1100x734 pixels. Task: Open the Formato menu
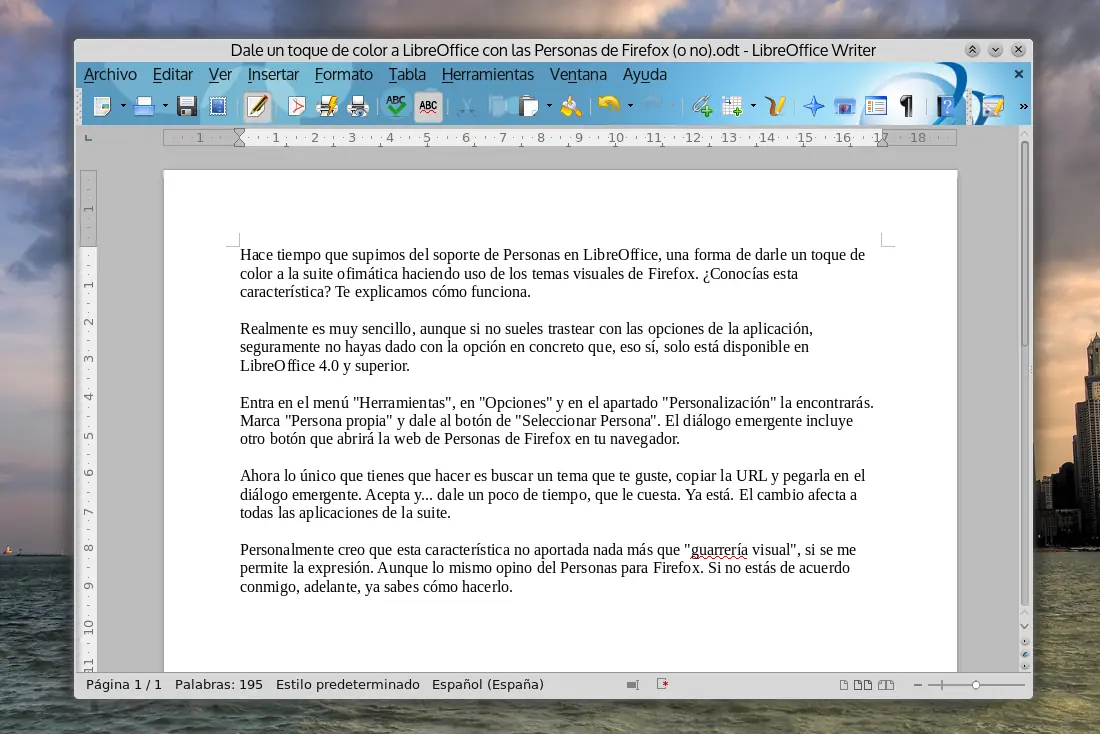click(344, 74)
